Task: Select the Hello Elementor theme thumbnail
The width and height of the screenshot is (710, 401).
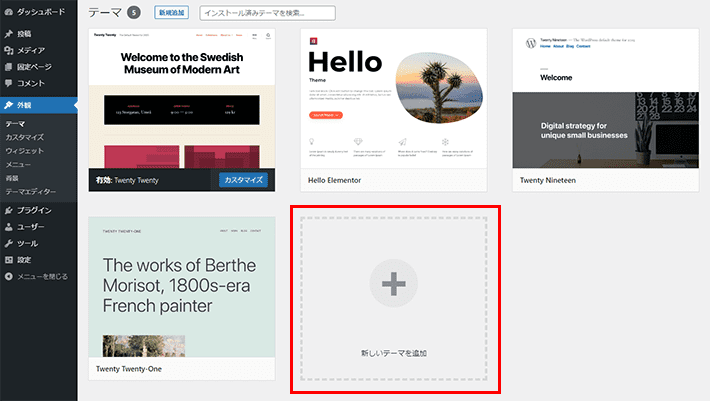Action: [x=394, y=99]
